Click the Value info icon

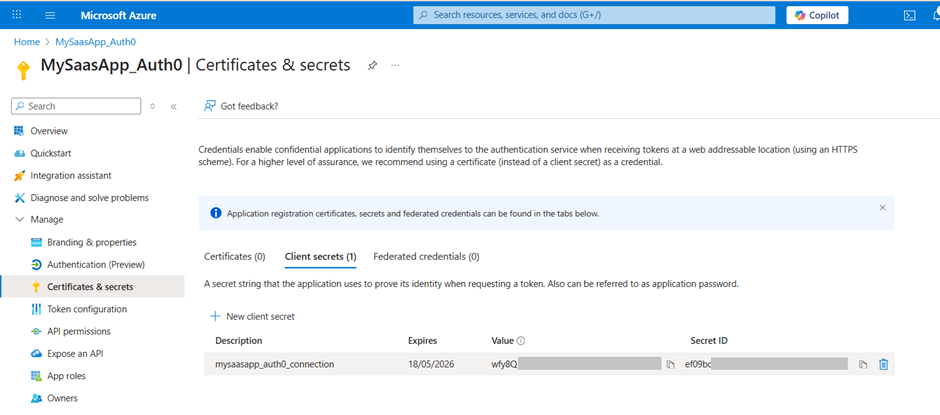[x=521, y=341]
